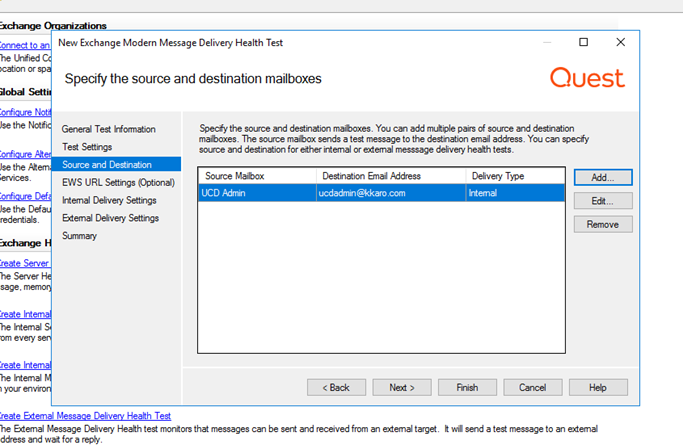Maximize the wizard dialog window
The height and width of the screenshot is (445, 683).
coord(584,42)
